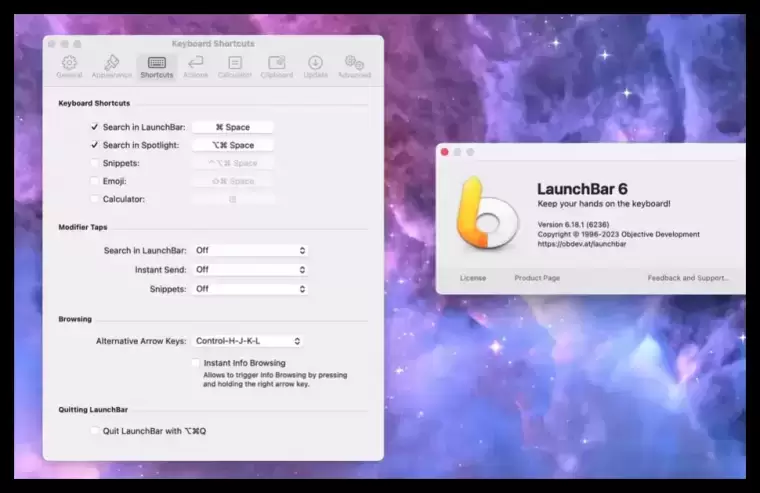Open the Modifier Taps Snippets dropdown
The height and width of the screenshot is (493, 760).
250,289
